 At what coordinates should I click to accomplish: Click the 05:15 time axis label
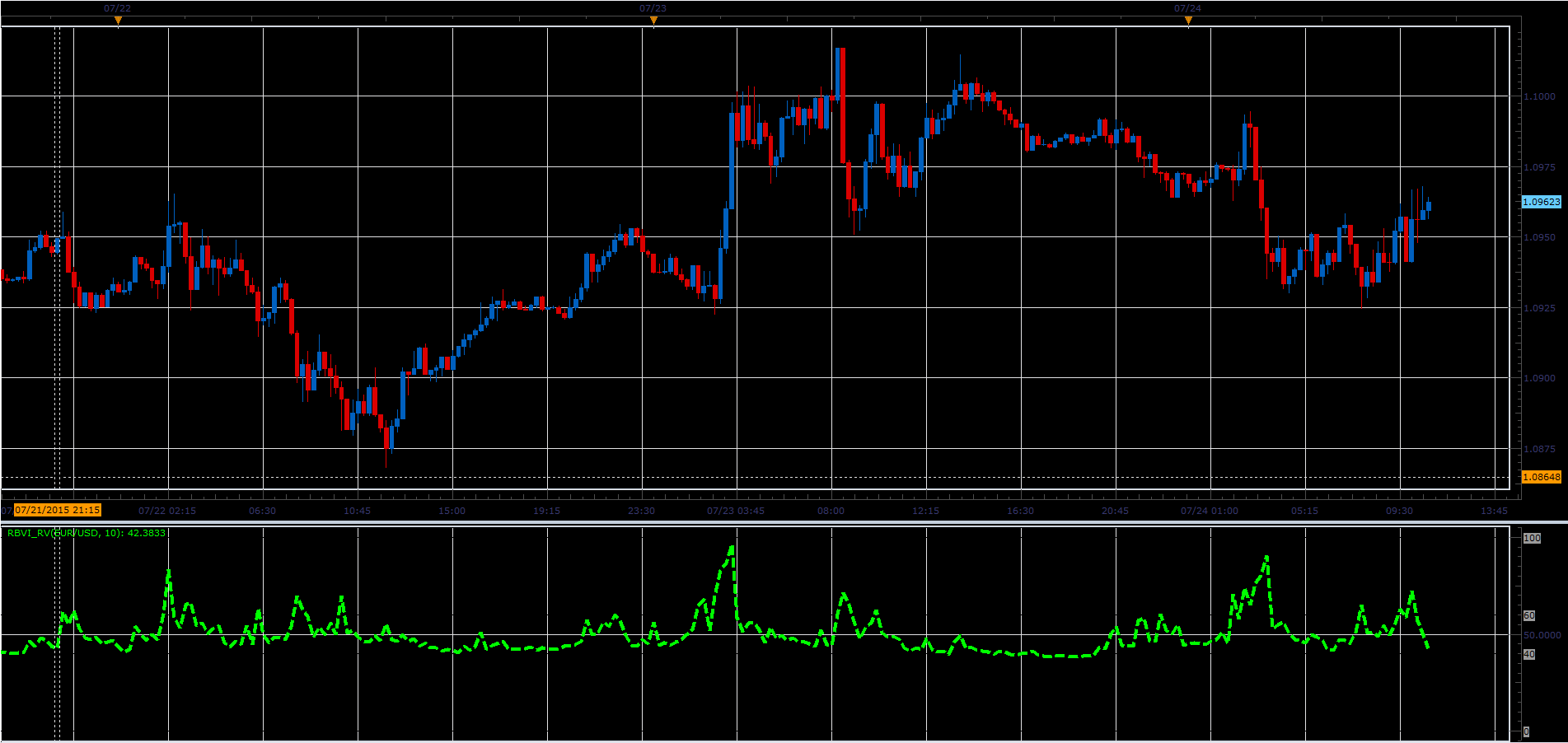tap(1304, 511)
